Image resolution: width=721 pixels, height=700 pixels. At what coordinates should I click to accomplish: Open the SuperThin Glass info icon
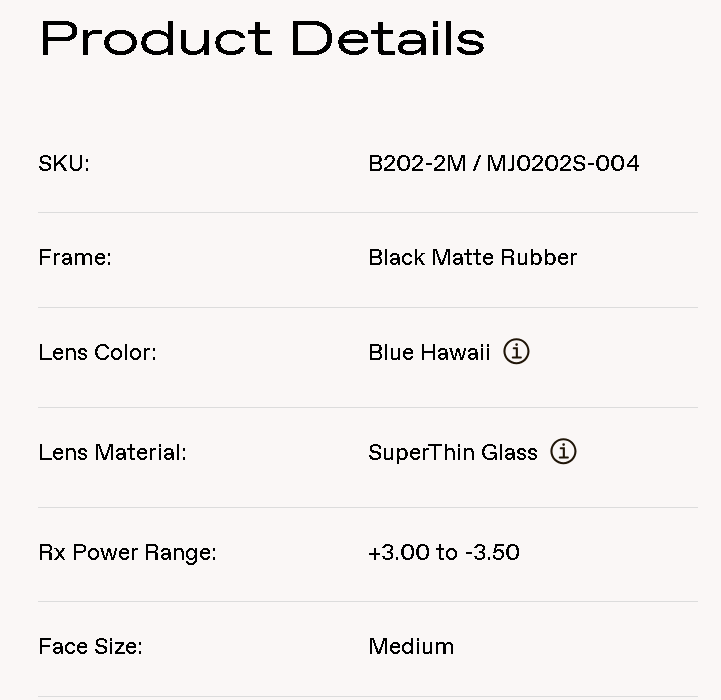coord(564,452)
